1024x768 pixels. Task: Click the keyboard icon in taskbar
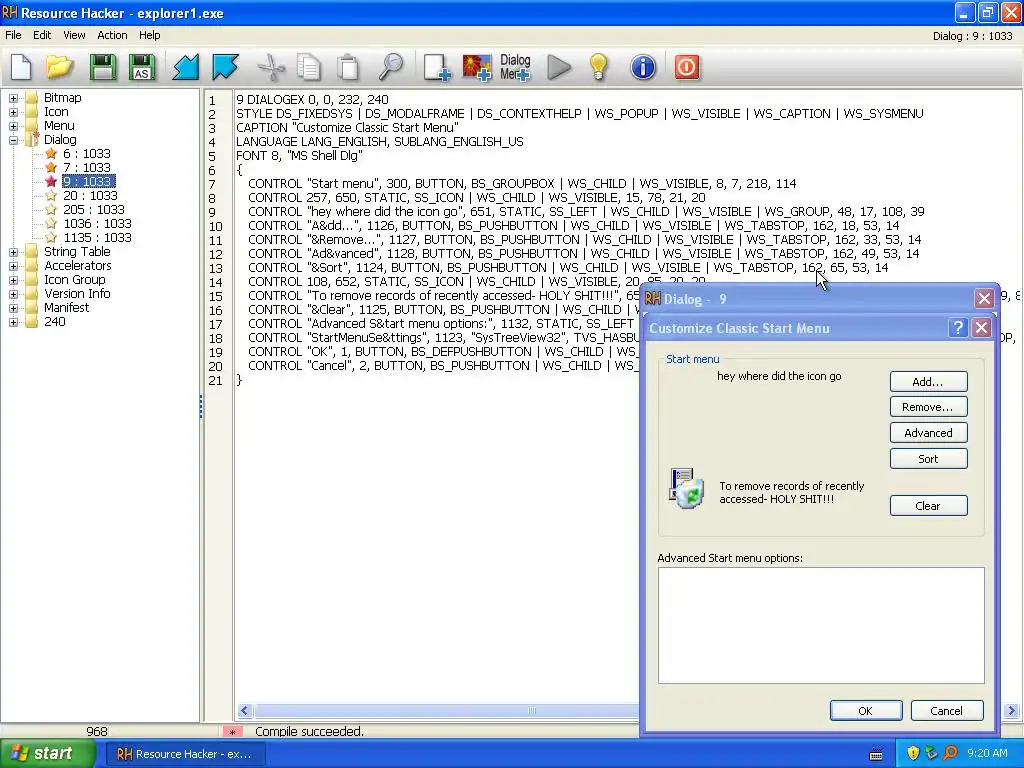[x=876, y=755]
